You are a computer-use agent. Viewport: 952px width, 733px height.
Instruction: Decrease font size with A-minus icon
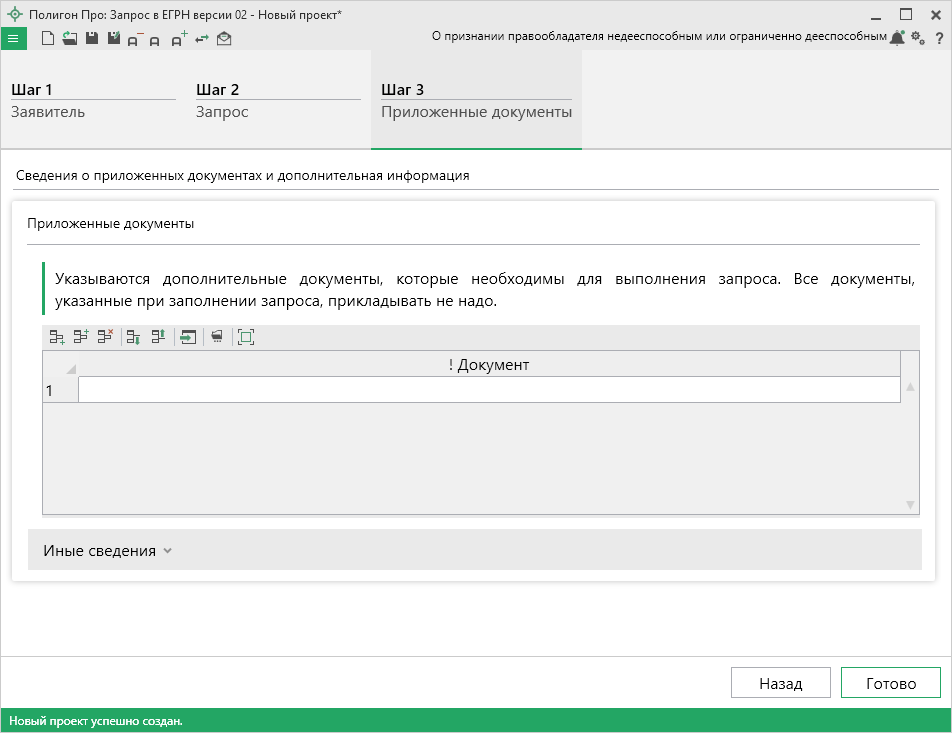pyautogui.click(x=136, y=39)
